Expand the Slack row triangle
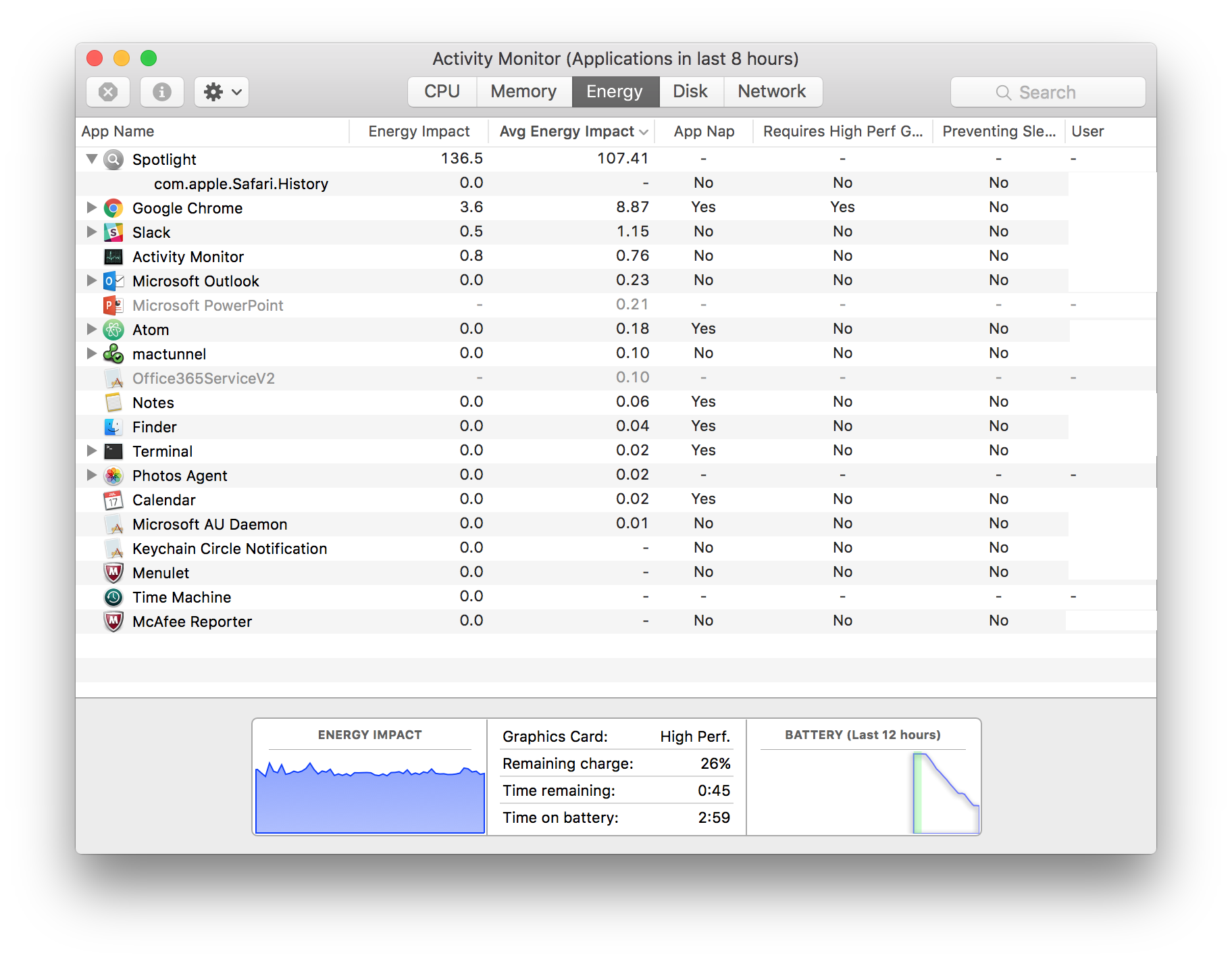The height and width of the screenshot is (962, 1232). (92, 232)
